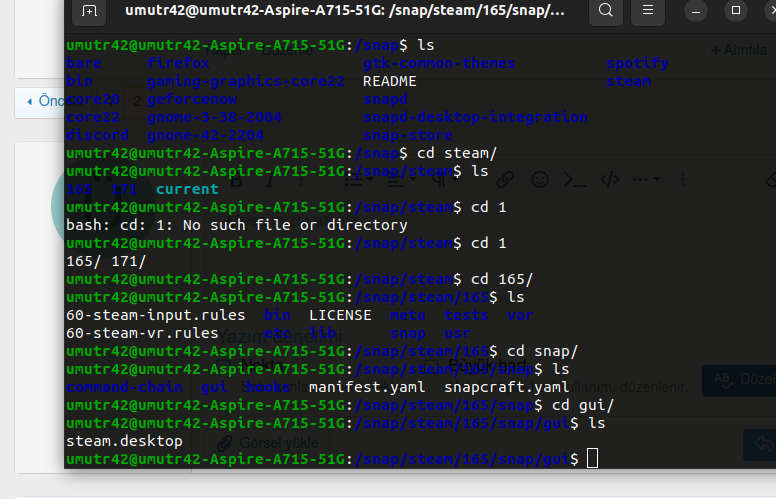Click the command-chain directory name
Screen dimensions: 776x499
click(x=124, y=387)
